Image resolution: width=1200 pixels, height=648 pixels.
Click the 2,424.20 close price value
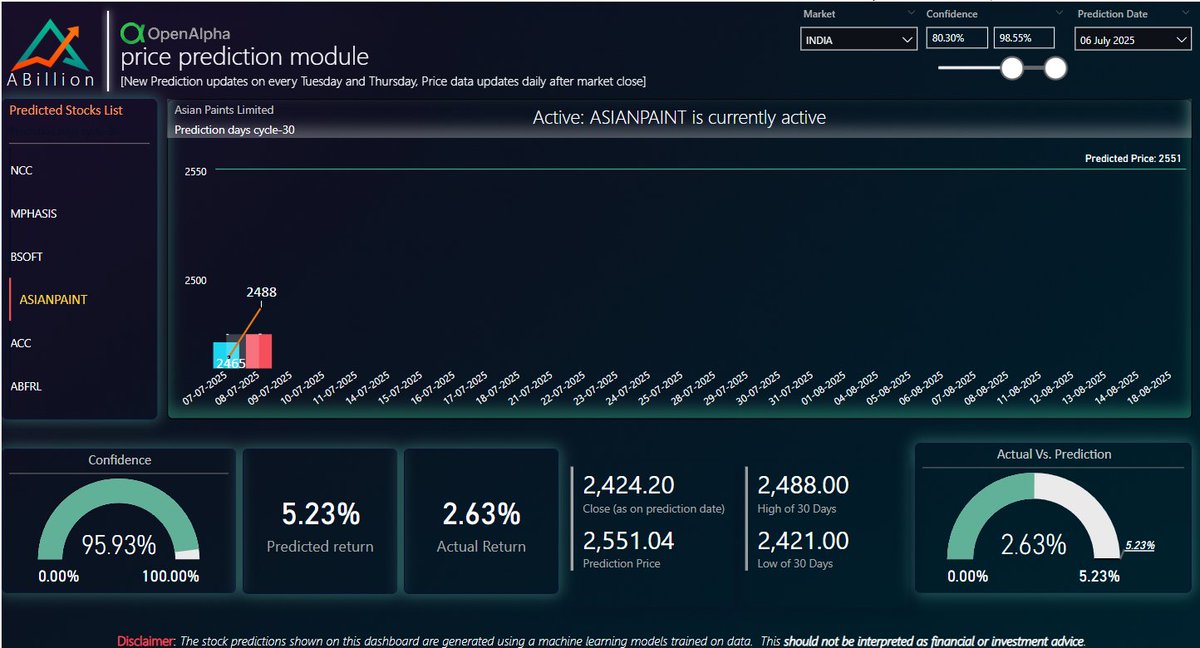[629, 485]
